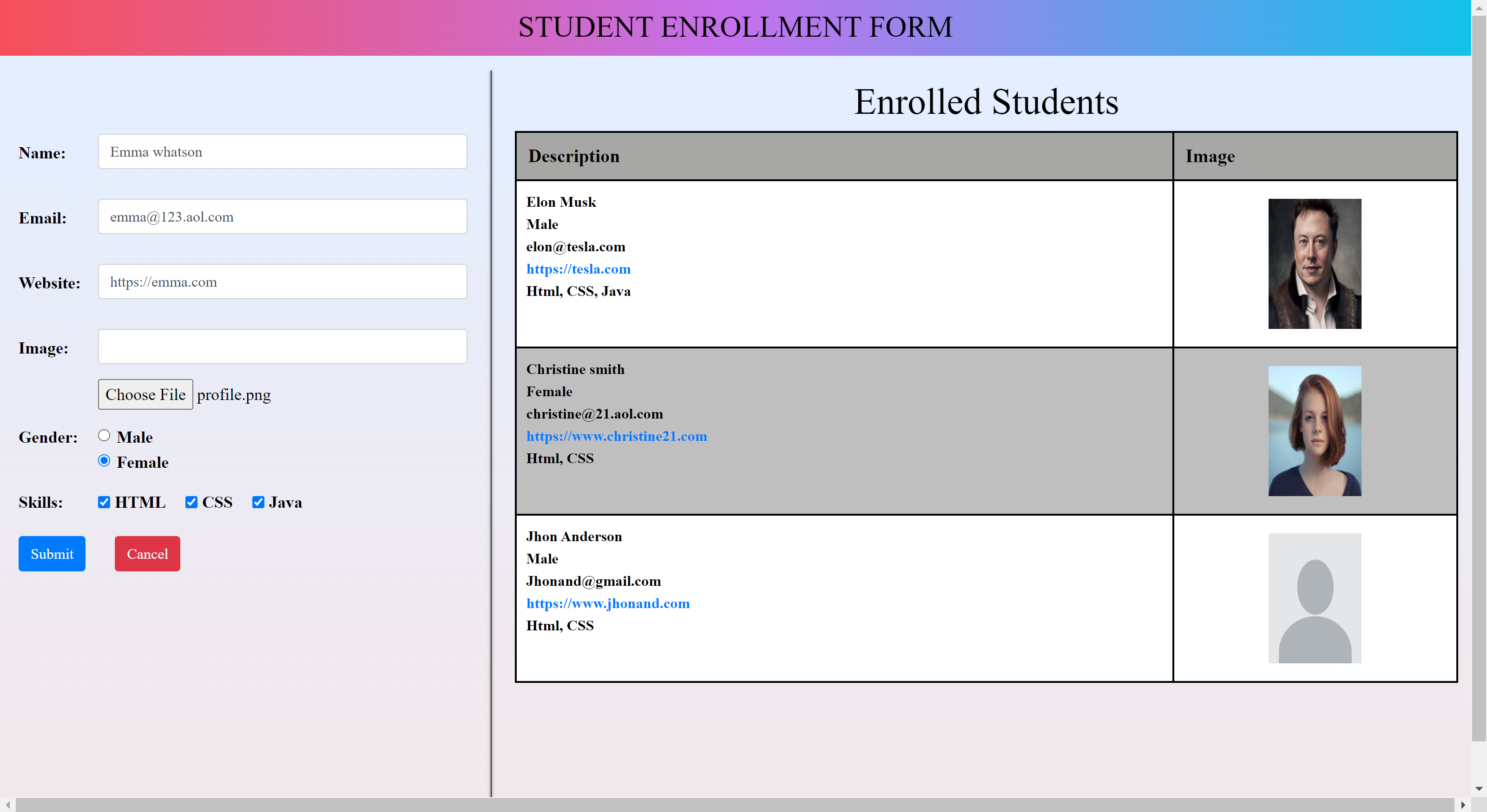Select the Male gender radio button

click(x=104, y=436)
